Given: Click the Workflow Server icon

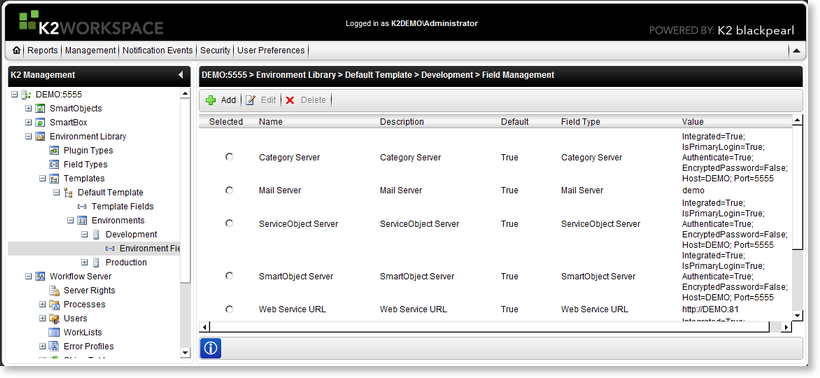Looking at the screenshot, I should point(40,277).
